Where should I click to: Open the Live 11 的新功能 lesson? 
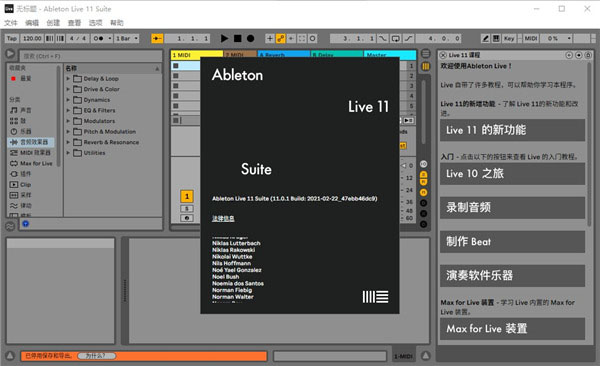[x=512, y=130]
